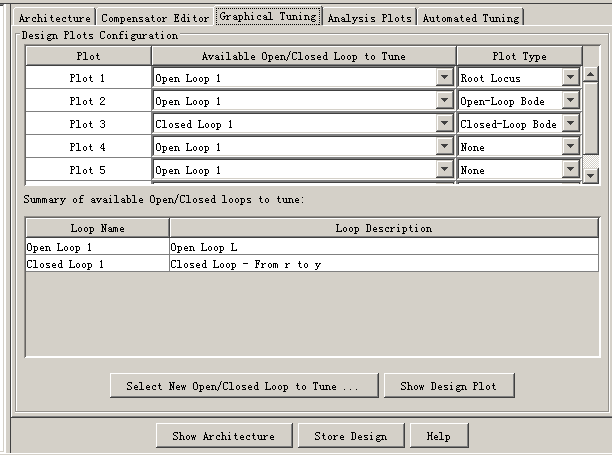Click the Store Design button
Image resolution: width=612 pixels, height=455 pixels.
click(x=351, y=435)
